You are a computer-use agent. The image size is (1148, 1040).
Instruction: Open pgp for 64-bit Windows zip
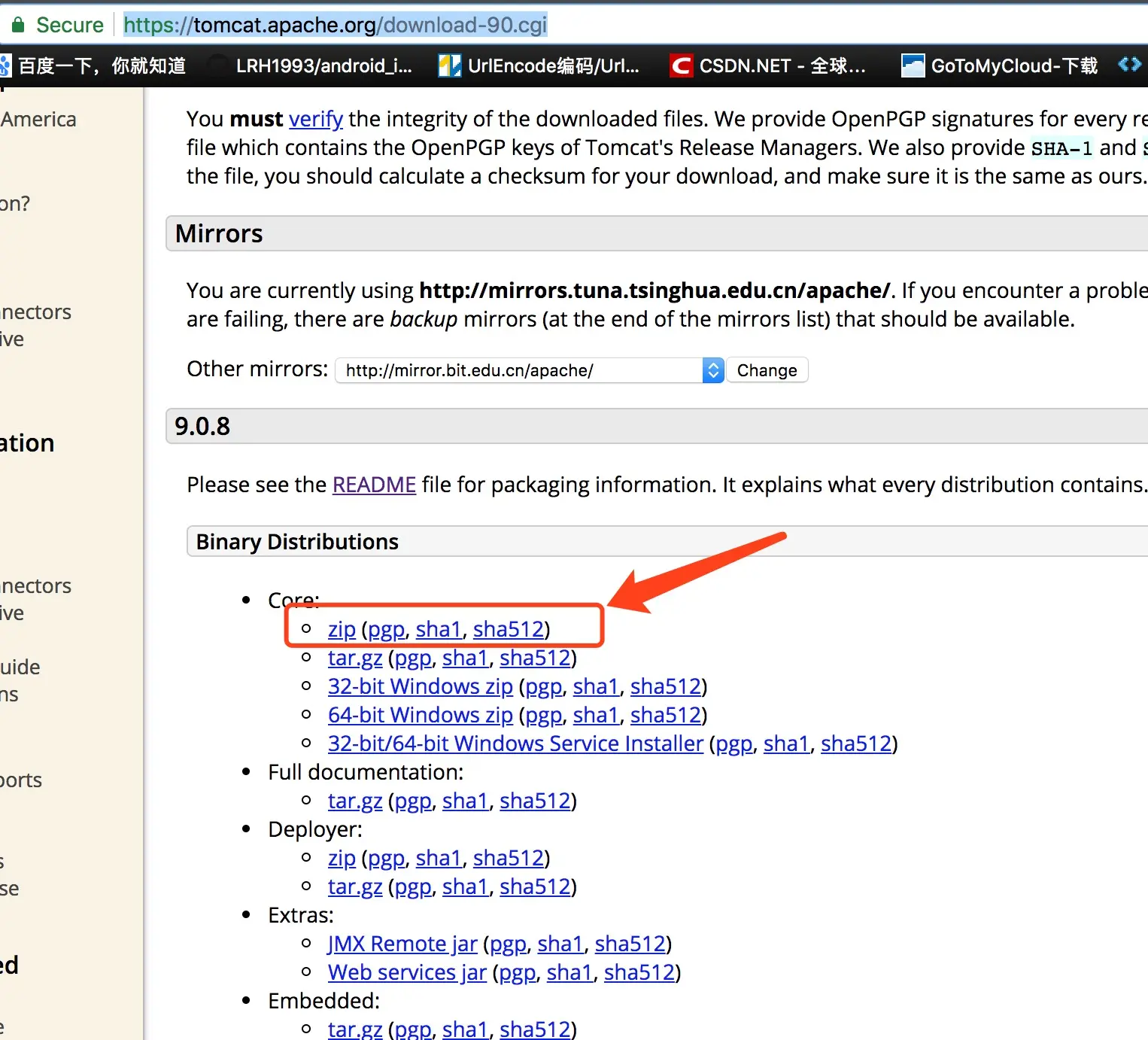(x=544, y=715)
